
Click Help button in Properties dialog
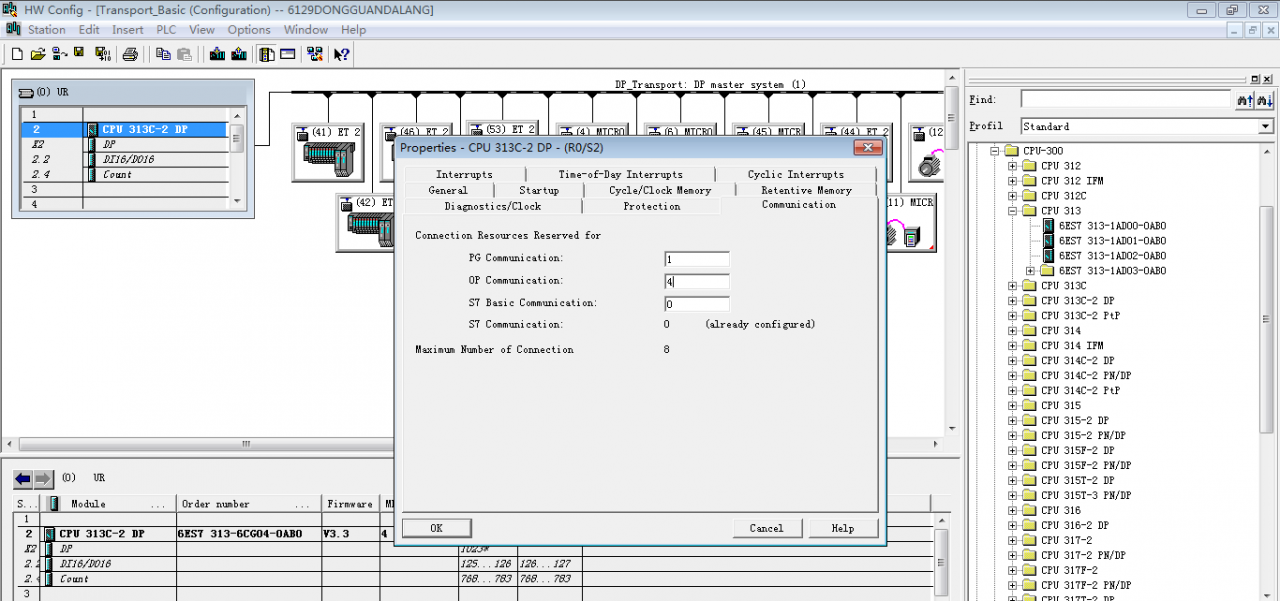pos(842,528)
